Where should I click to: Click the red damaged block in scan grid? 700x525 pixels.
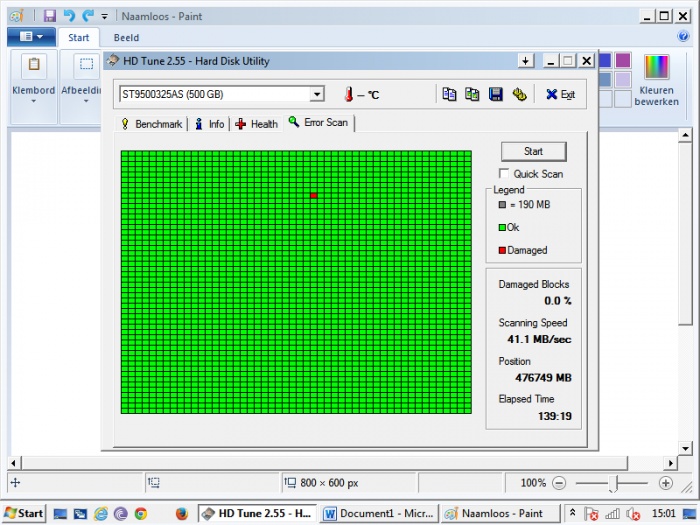[x=313, y=196]
